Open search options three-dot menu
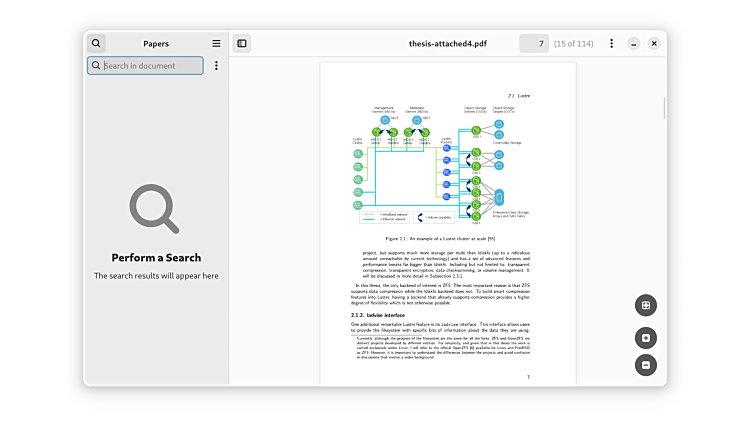Screen dimensions: 752x423 pyautogui.click(x=216, y=66)
